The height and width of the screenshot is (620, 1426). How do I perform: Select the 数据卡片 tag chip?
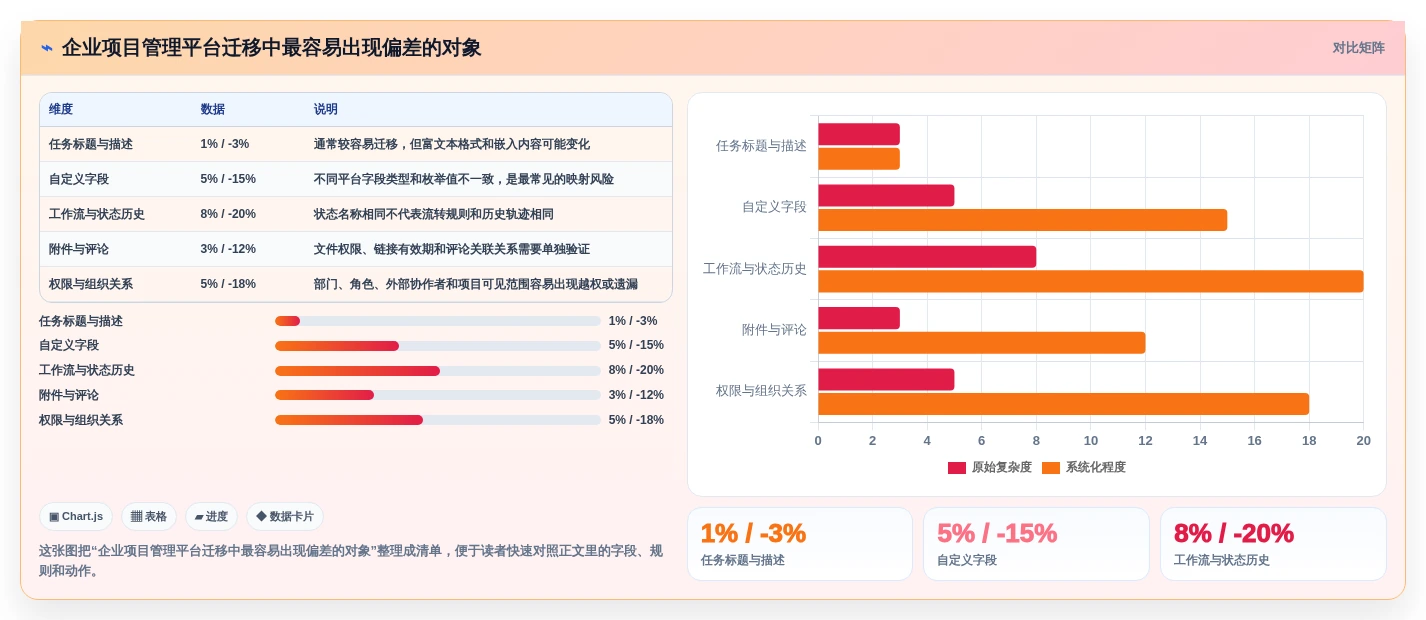[x=285, y=517]
